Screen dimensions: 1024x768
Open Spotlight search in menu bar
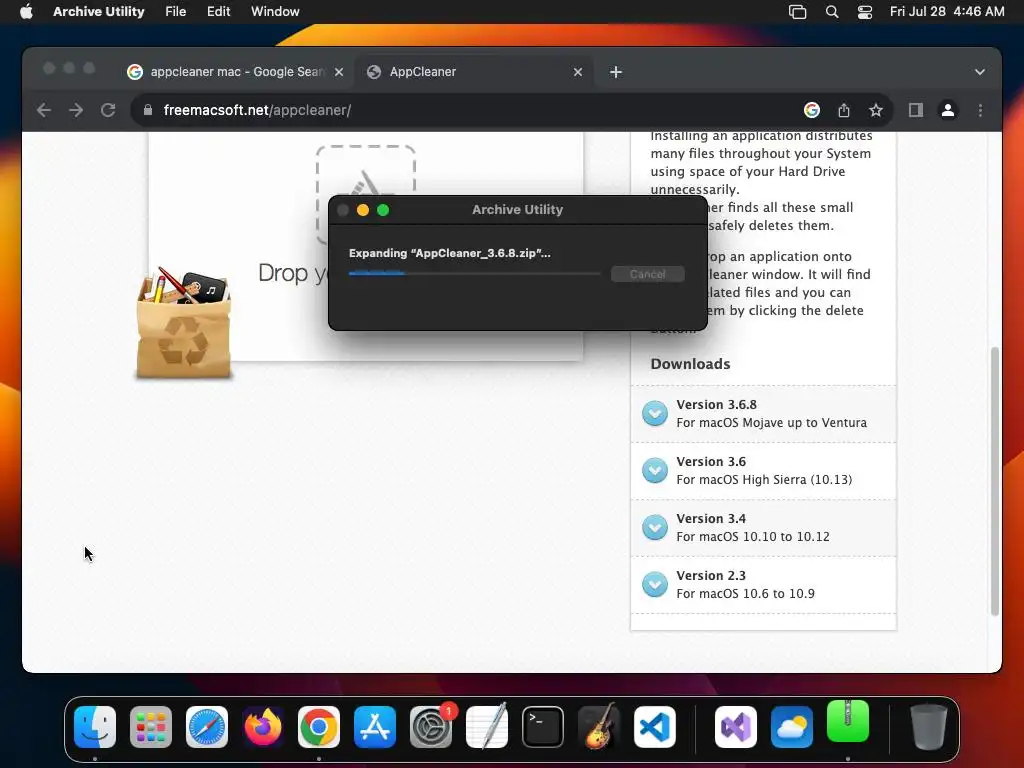tap(832, 12)
